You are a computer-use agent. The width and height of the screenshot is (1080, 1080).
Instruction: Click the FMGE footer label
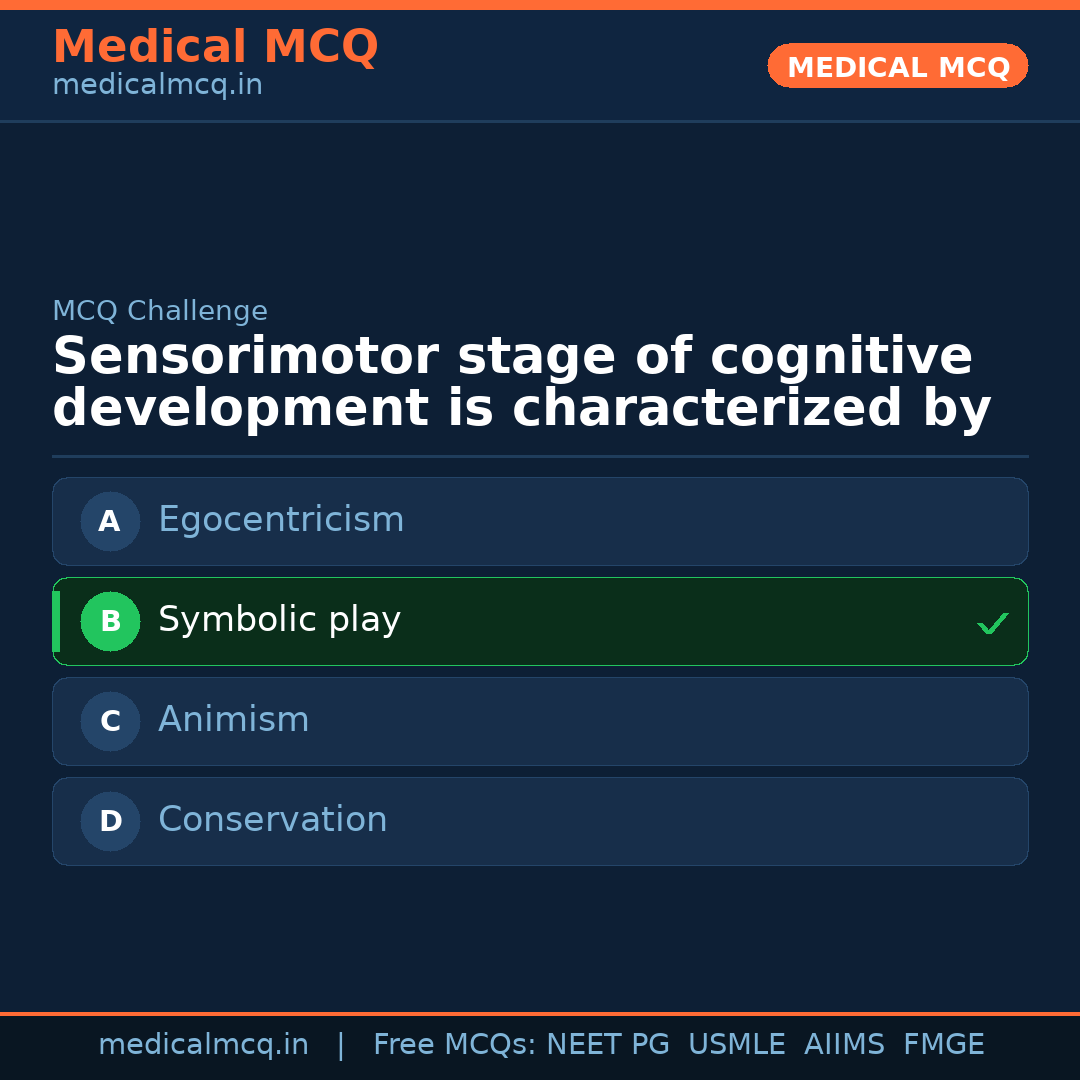click(x=943, y=1045)
